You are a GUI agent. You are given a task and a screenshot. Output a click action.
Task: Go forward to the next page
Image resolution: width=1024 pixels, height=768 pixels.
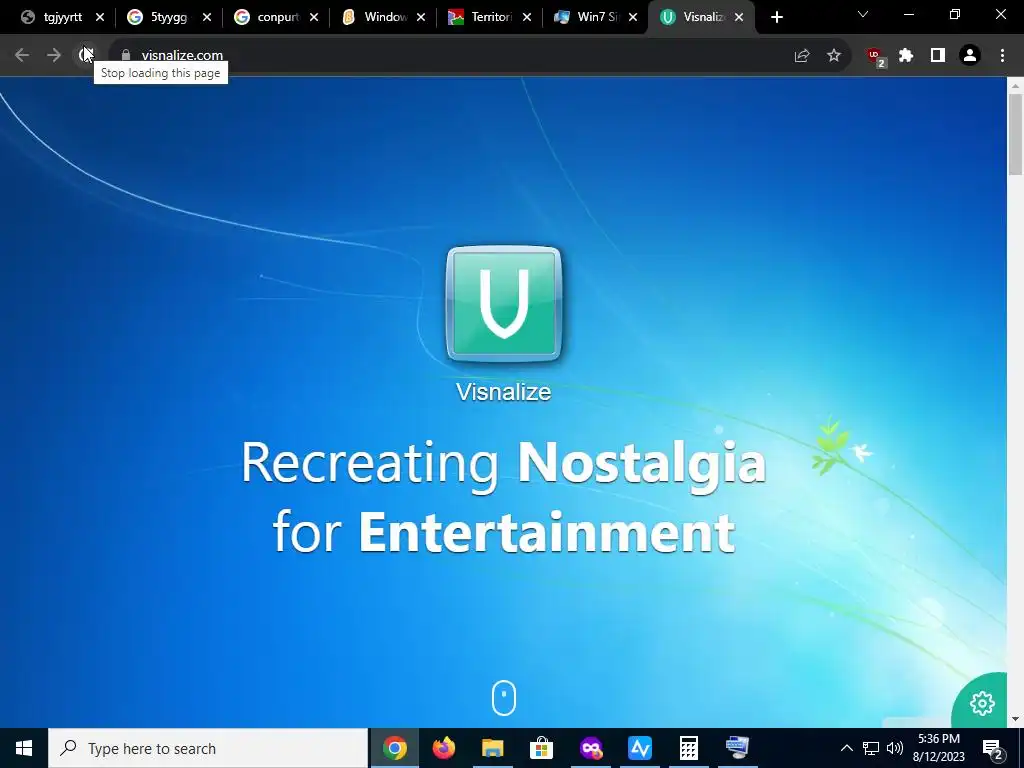pos(54,55)
